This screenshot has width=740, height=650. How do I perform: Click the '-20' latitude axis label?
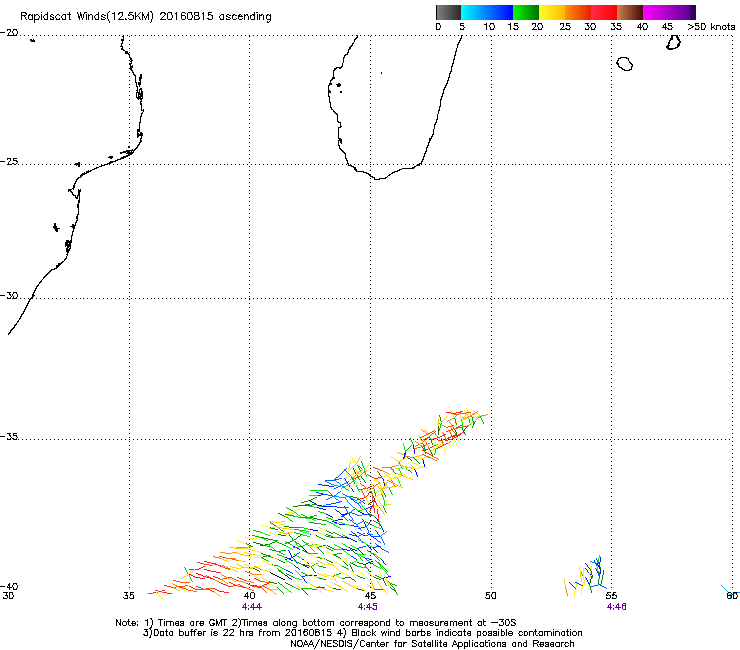pos(9,33)
